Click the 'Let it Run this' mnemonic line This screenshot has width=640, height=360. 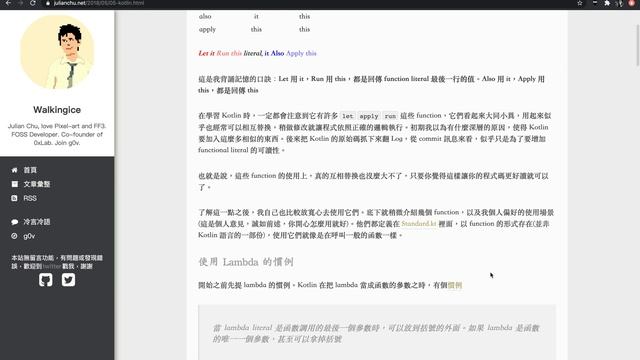click(x=257, y=53)
